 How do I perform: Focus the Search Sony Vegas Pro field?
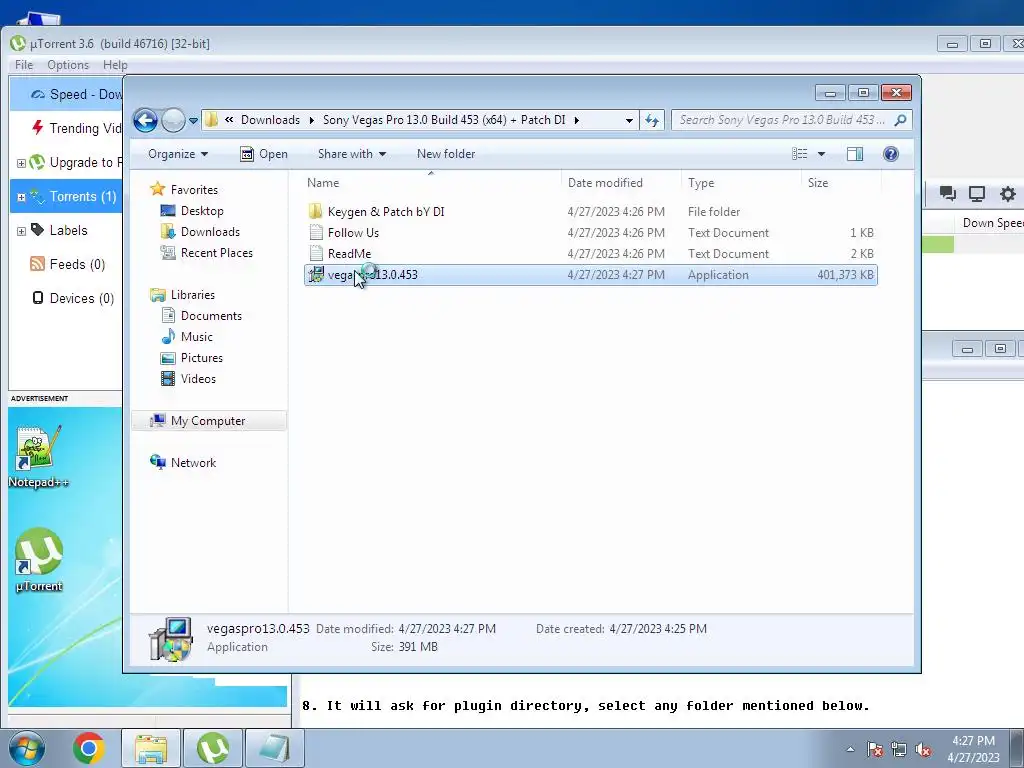point(782,120)
